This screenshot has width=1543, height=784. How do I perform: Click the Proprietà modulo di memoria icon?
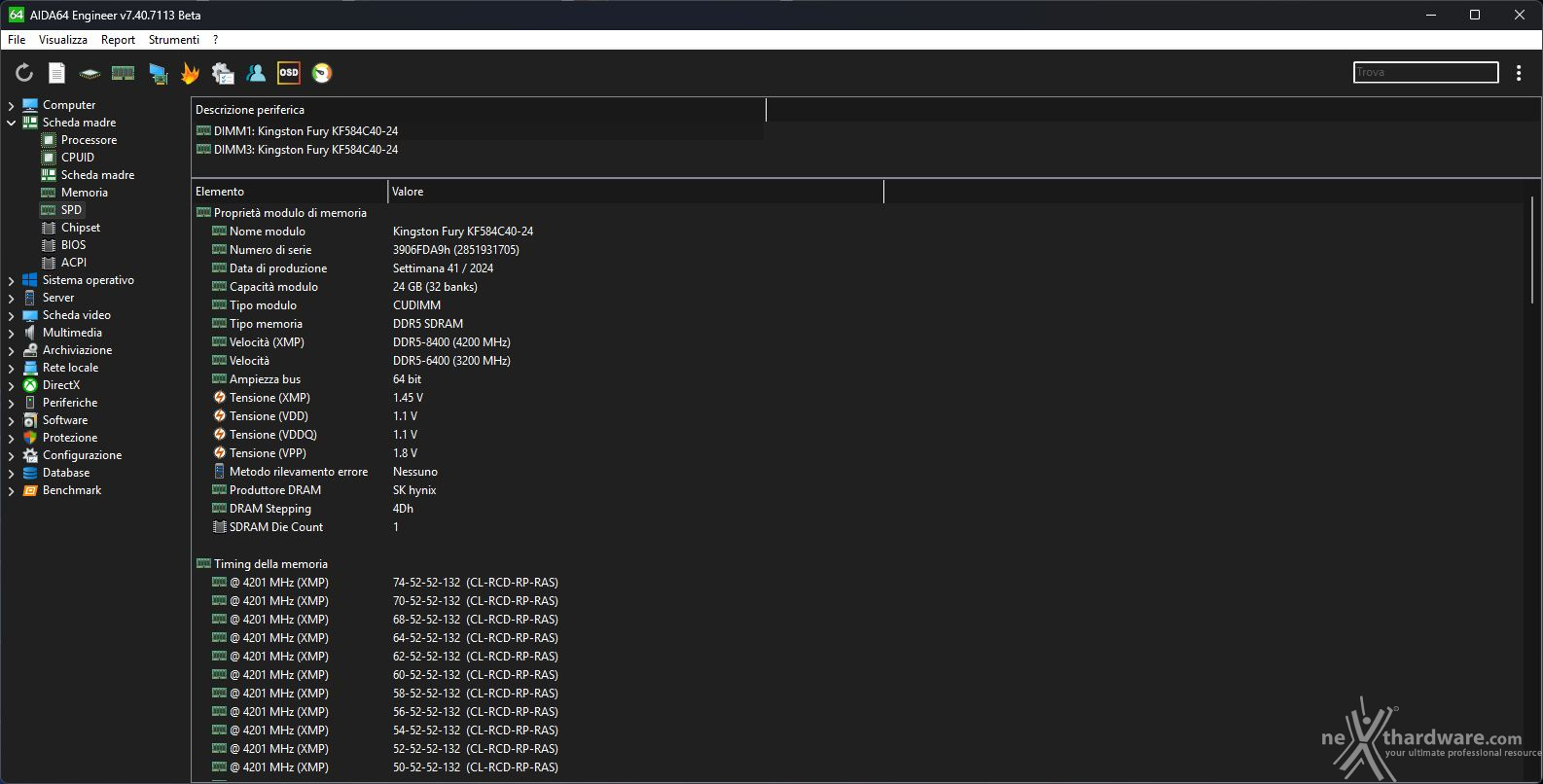203,213
